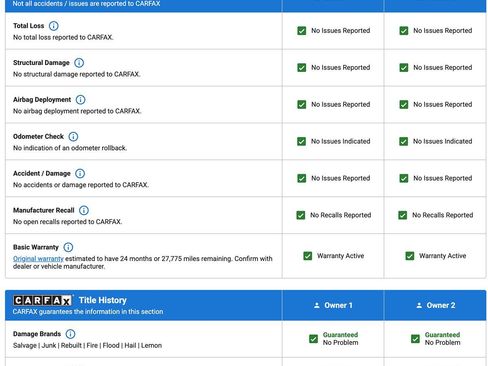Screen dimensions: 488x366
Task: Open the Total Loss info icon
Action: pos(53,26)
